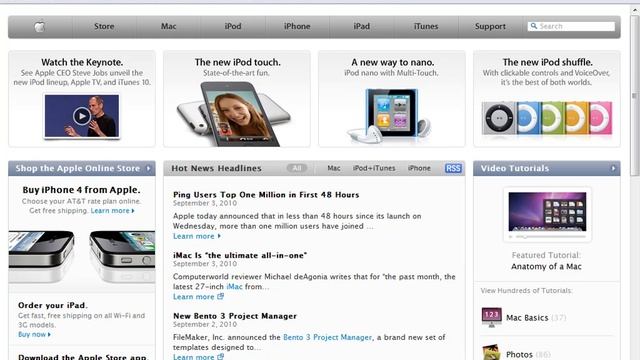This screenshot has width=640, height=360.
Task: Open Shop the Apple Online Store header
Action: 78,168
